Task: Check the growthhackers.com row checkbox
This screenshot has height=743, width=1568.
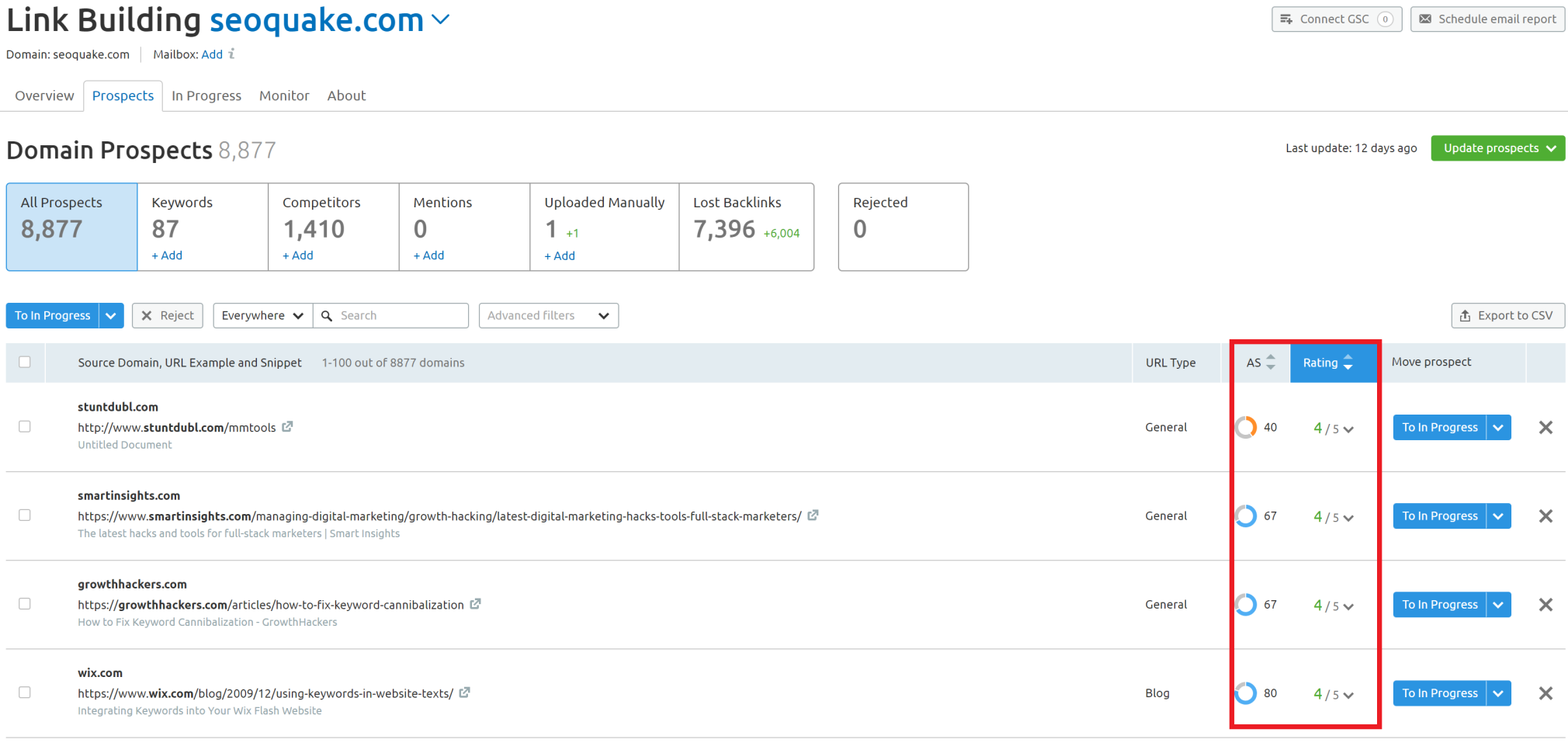Action: 25,603
